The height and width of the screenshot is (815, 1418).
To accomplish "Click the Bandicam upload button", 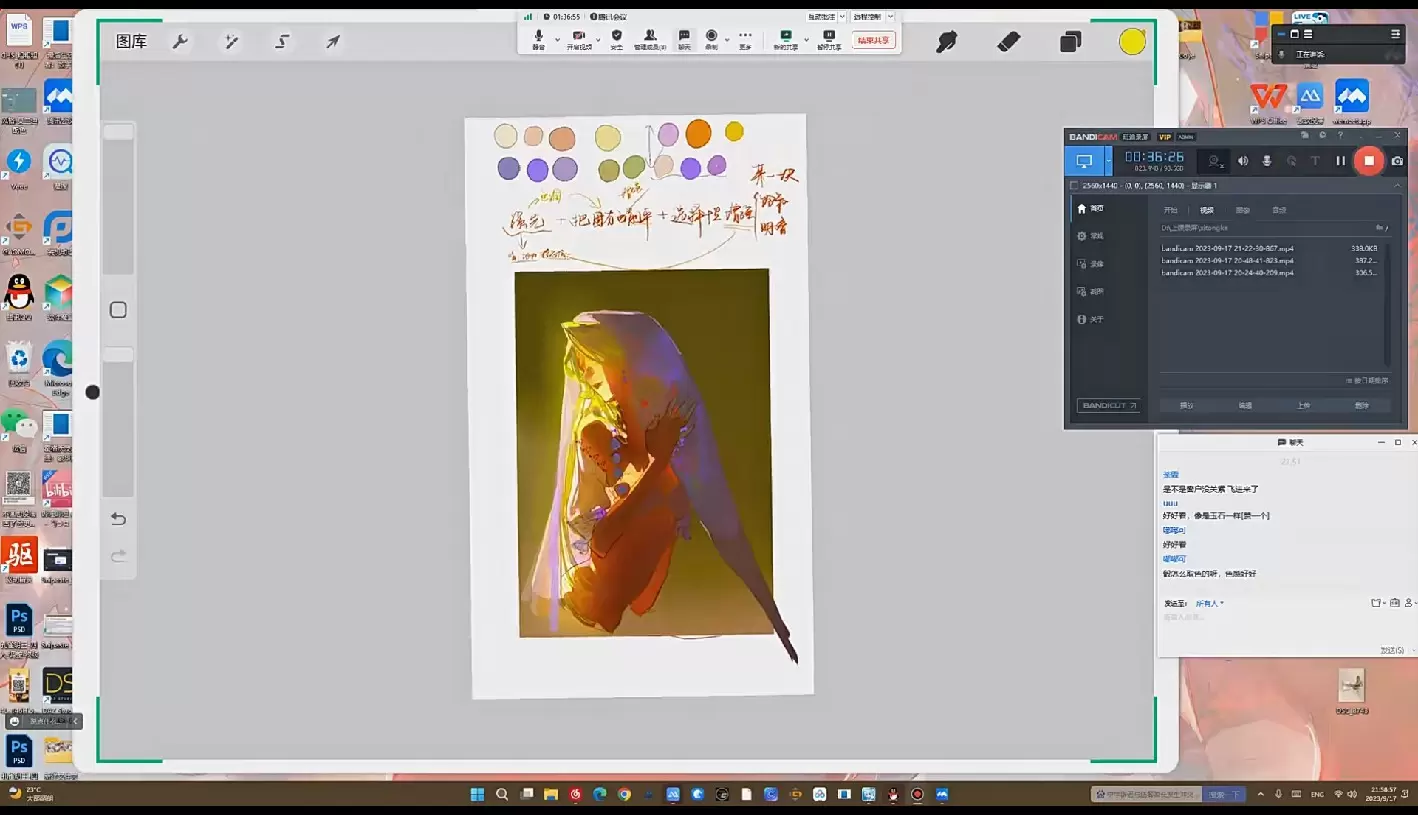I will point(1303,406).
